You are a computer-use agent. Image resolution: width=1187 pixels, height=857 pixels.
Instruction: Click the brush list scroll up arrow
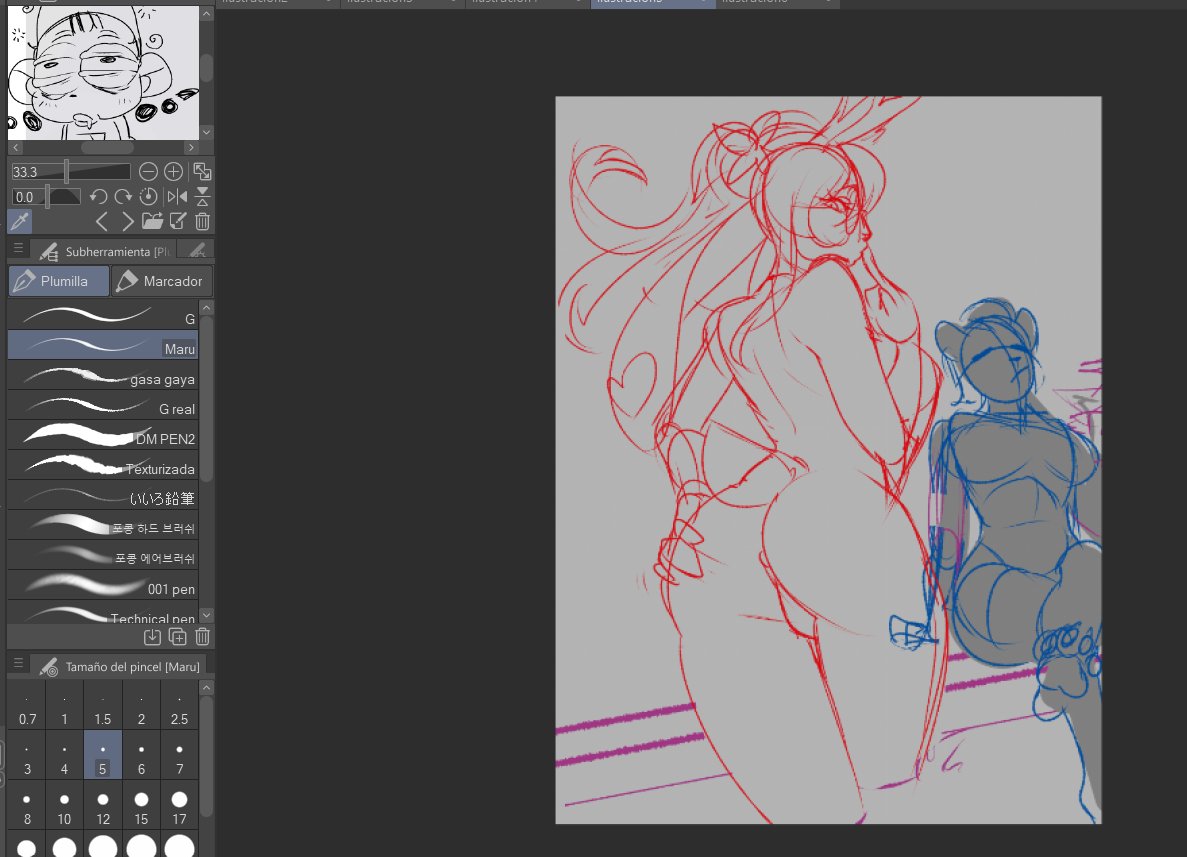[207, 308]
